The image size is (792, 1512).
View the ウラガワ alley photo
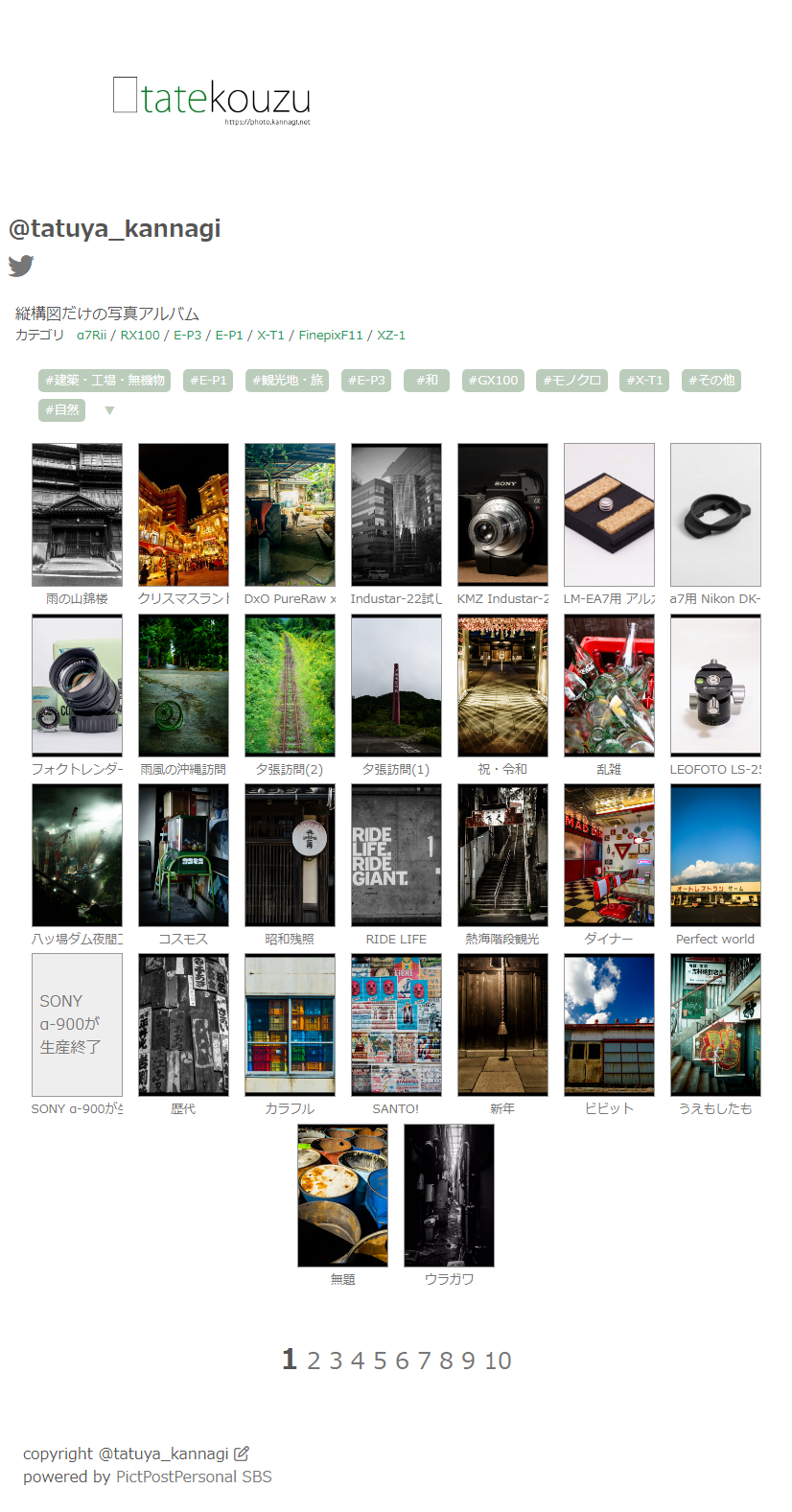pyautogui.click(x=449, y=1195)
